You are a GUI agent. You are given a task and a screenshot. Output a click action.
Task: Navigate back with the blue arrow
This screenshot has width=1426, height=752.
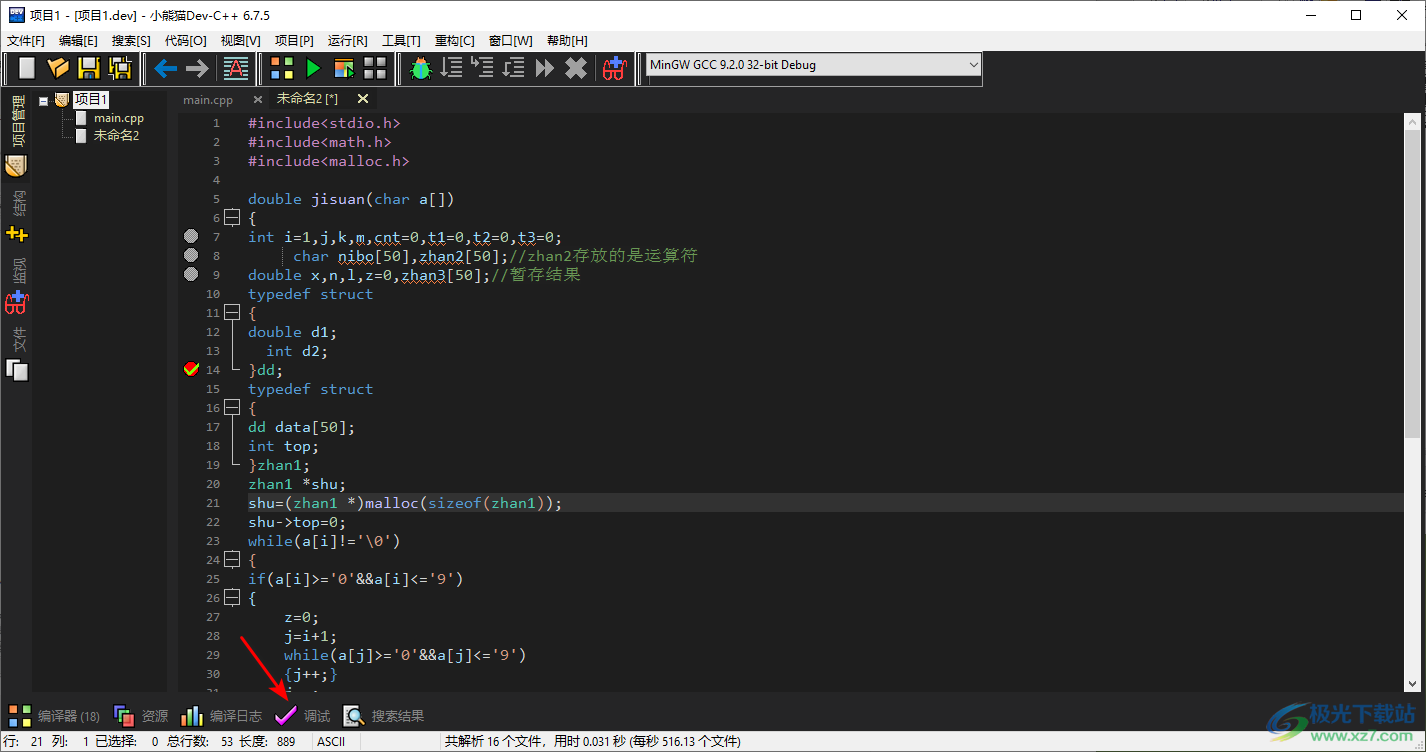pyautogui.click(x=165, y=68)
